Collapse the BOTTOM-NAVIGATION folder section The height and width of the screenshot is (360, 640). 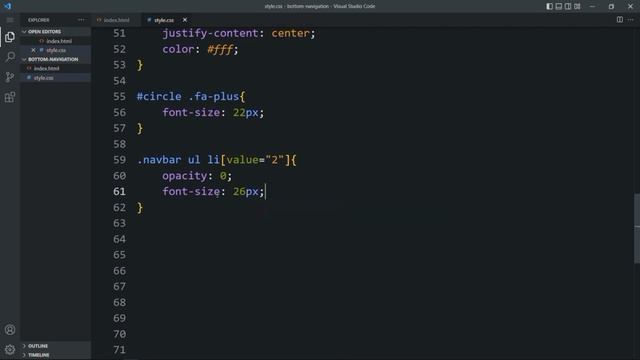(x=56, y=59)
